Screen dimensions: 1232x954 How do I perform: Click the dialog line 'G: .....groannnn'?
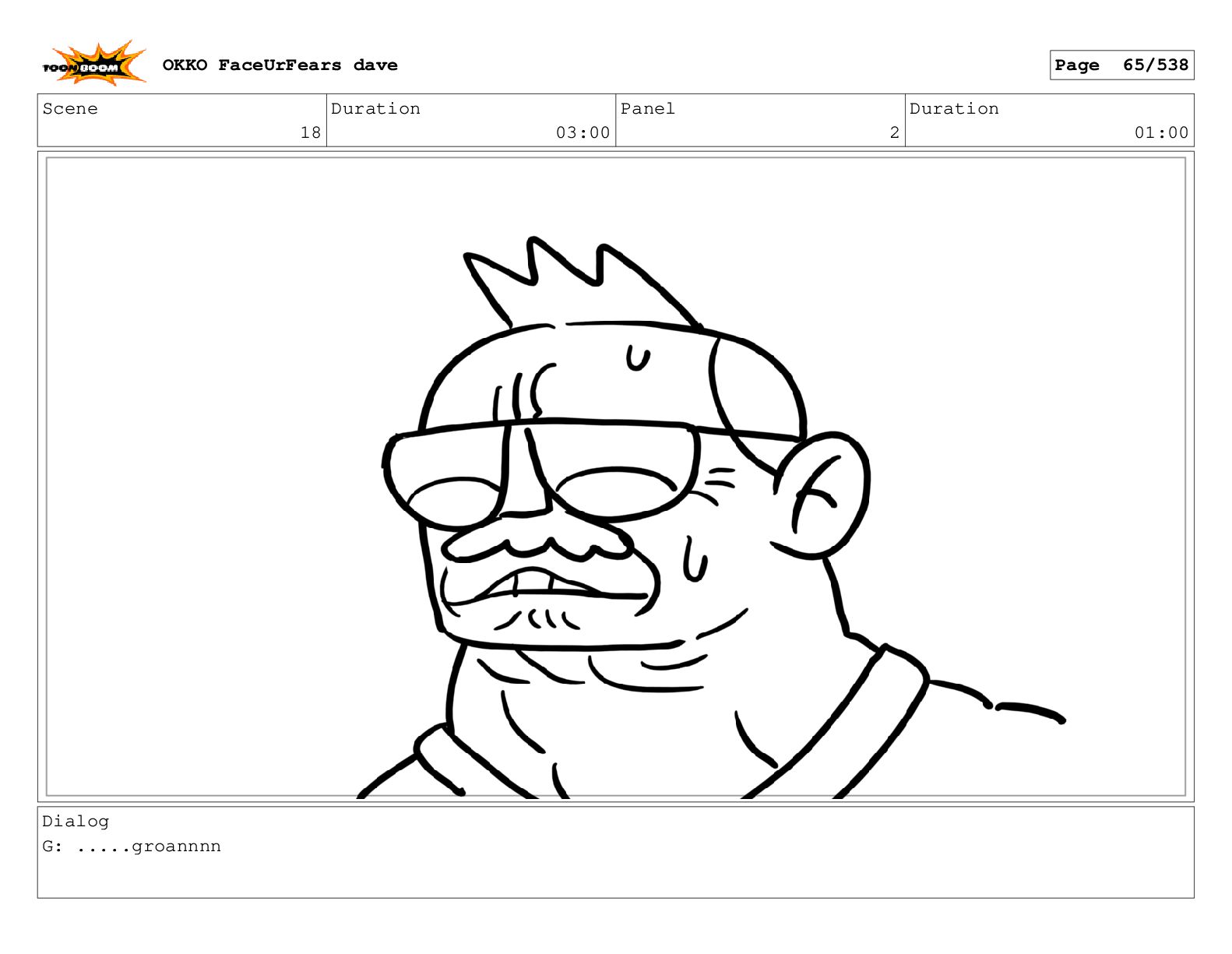click(x=132, y=847)
